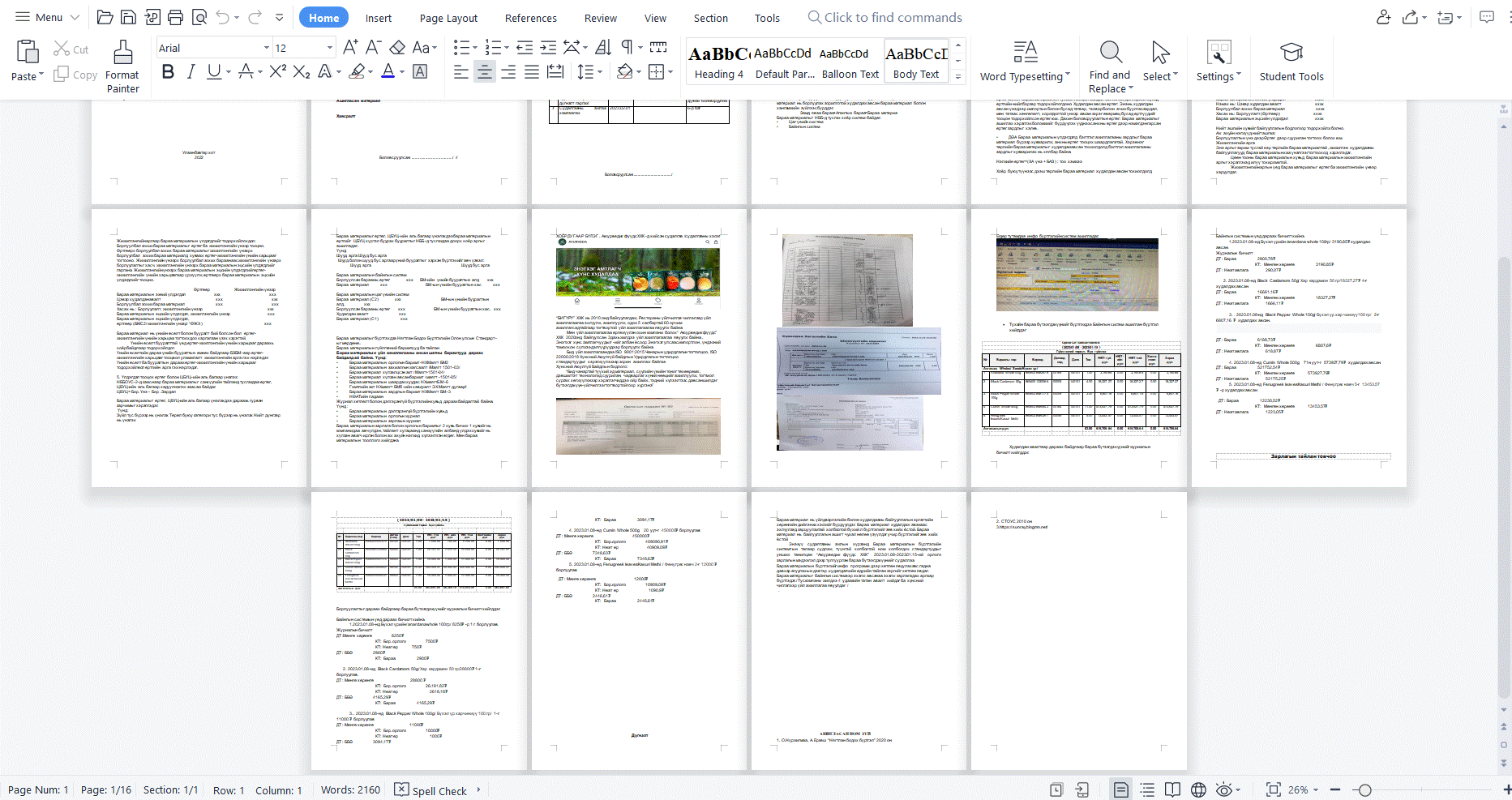Screen dimensions: 1512x800
Task: Switch to the Insert tab
Action: point(378,18)
